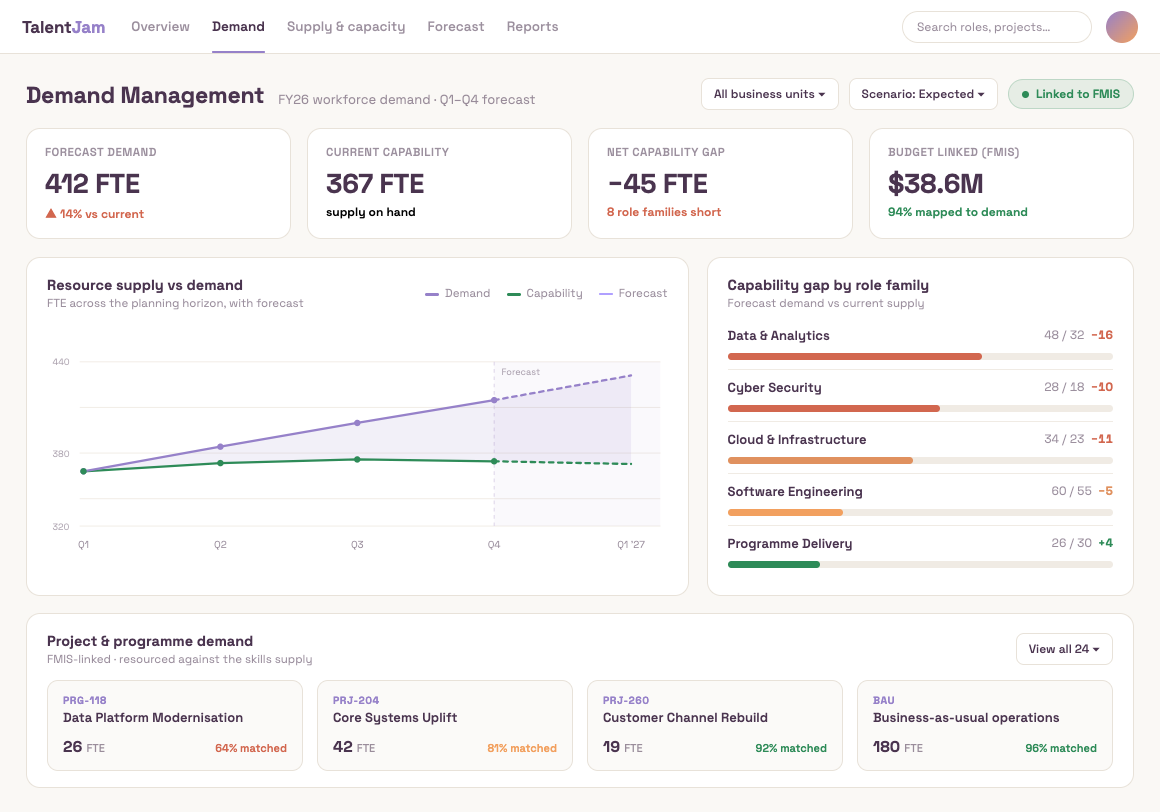This screenshot has width=1160, height=812.
Task: Click the 92% matched text
Action: point(791,748)
